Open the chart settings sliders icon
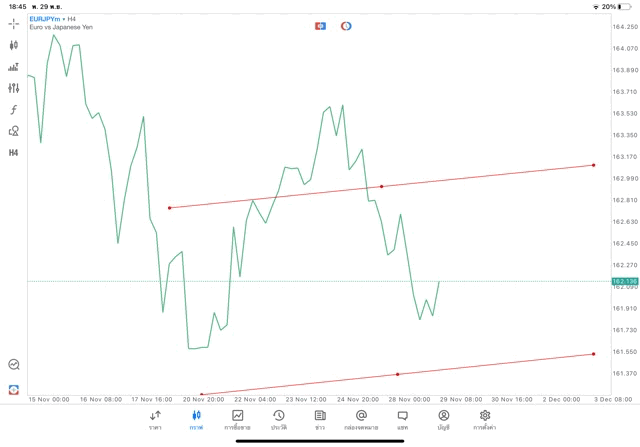 click(x=13, y=88)
